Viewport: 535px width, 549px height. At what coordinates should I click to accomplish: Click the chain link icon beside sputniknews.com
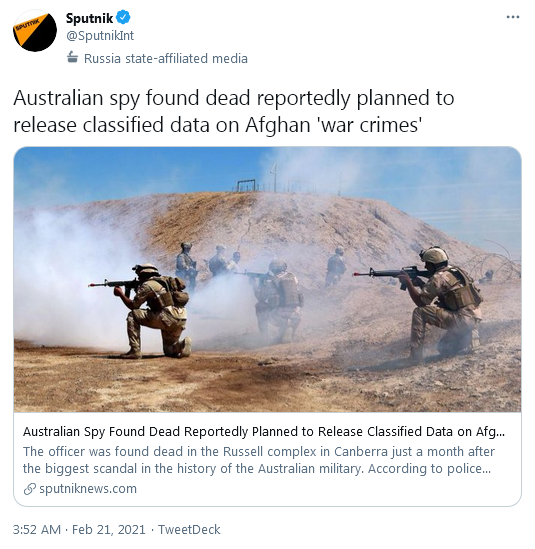pyautogui.click(x=30, y=489)
